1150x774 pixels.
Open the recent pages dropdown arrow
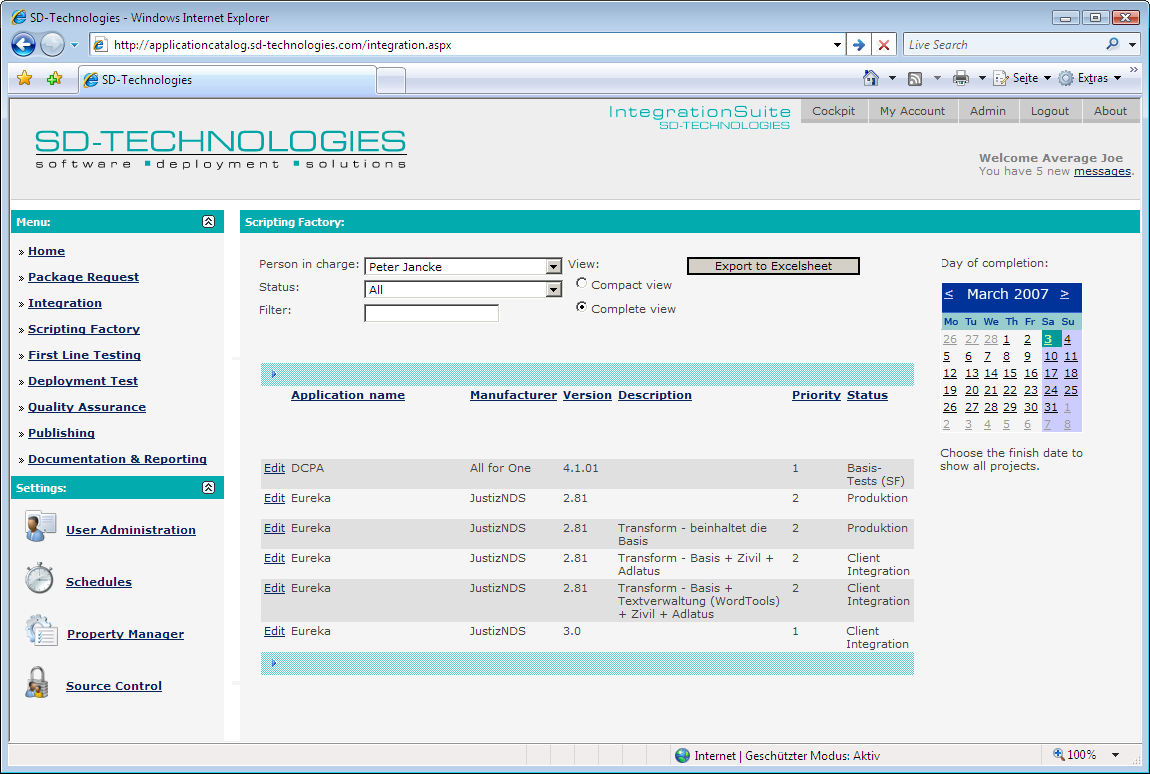tap(74, 45)
